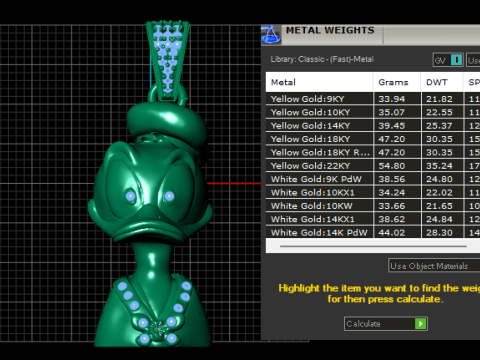Click the 54.80 grams value
Image resolution: width=480 pixels, height=360 pixels.
392,166
